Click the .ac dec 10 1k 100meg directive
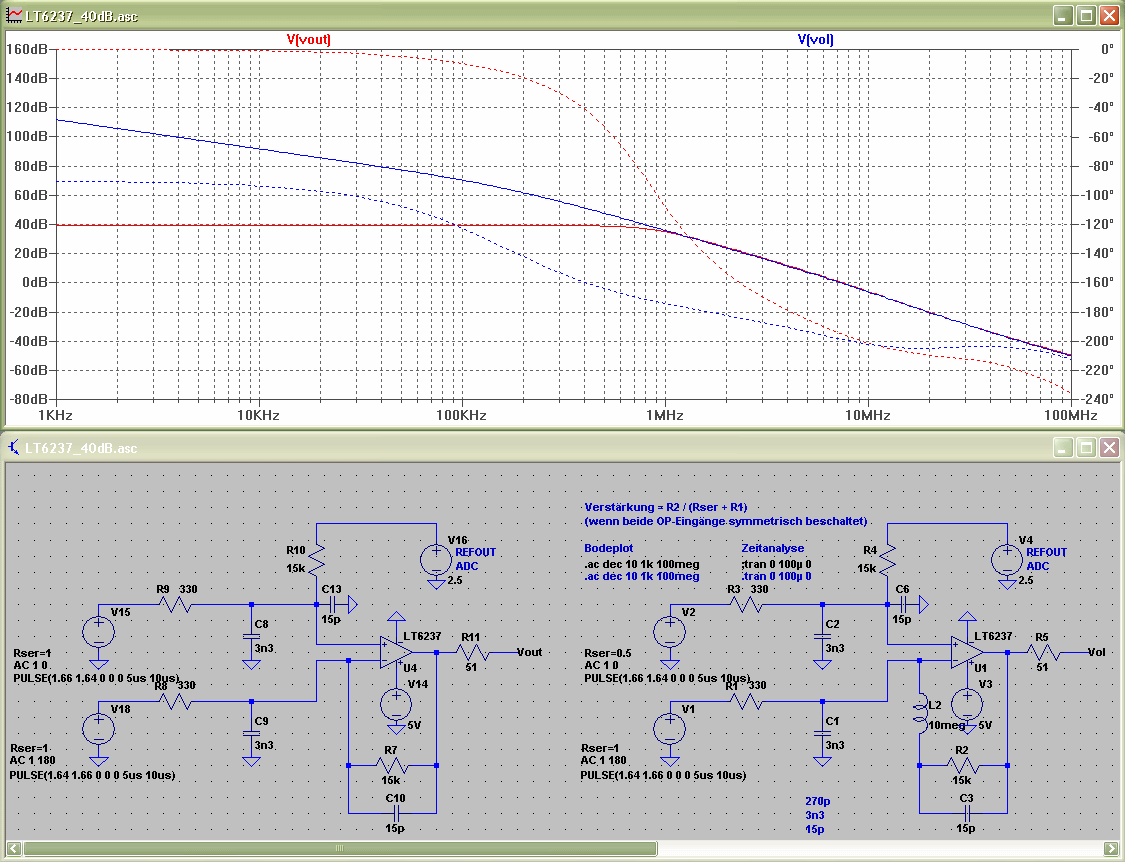This screenshot has height=862, width=1125. click(641, 564)
